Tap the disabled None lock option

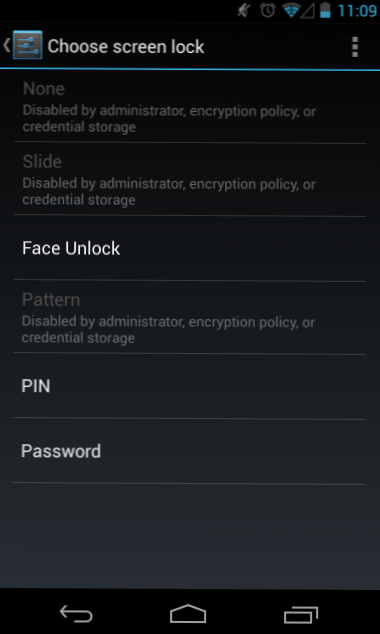point(190,107)
